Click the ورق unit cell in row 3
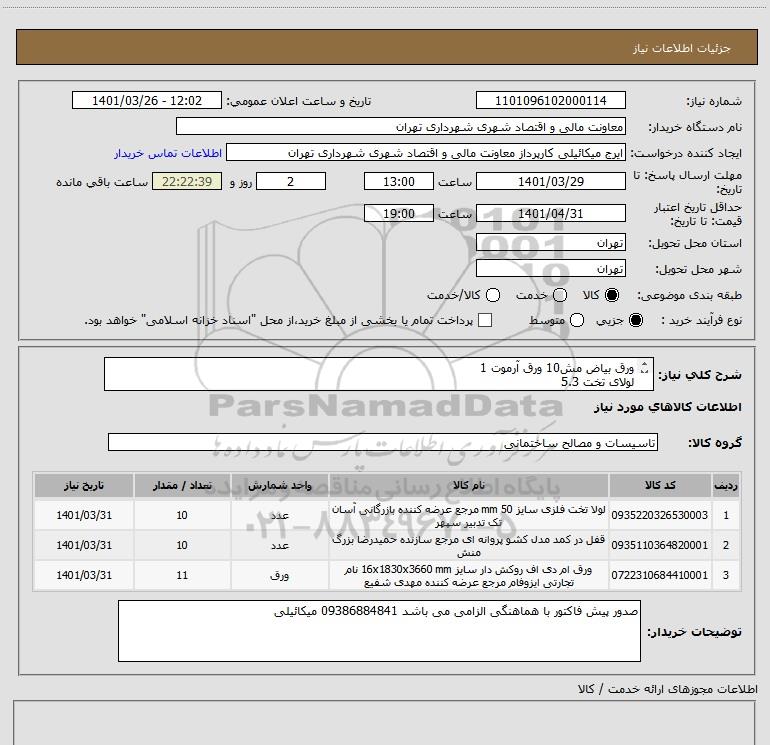The image size is (770, 745). coord(279,575)
